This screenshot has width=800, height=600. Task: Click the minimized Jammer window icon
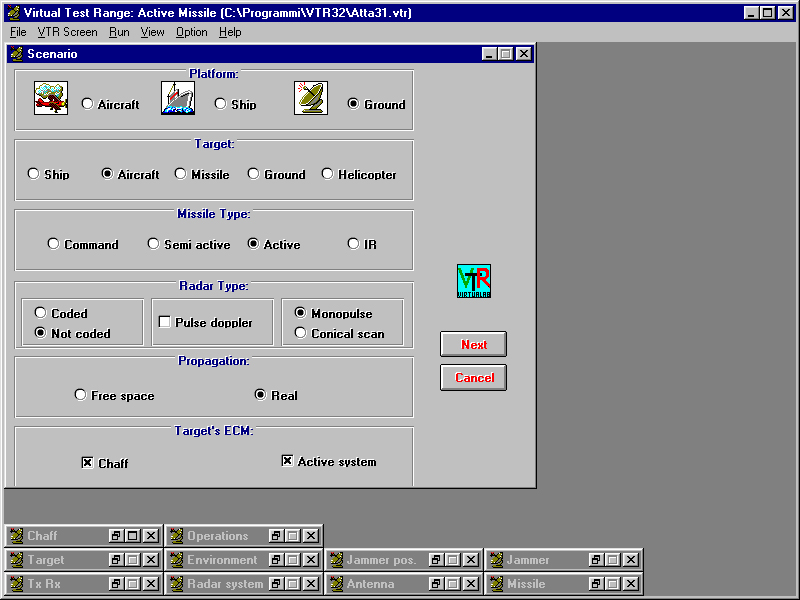point(496,560)
